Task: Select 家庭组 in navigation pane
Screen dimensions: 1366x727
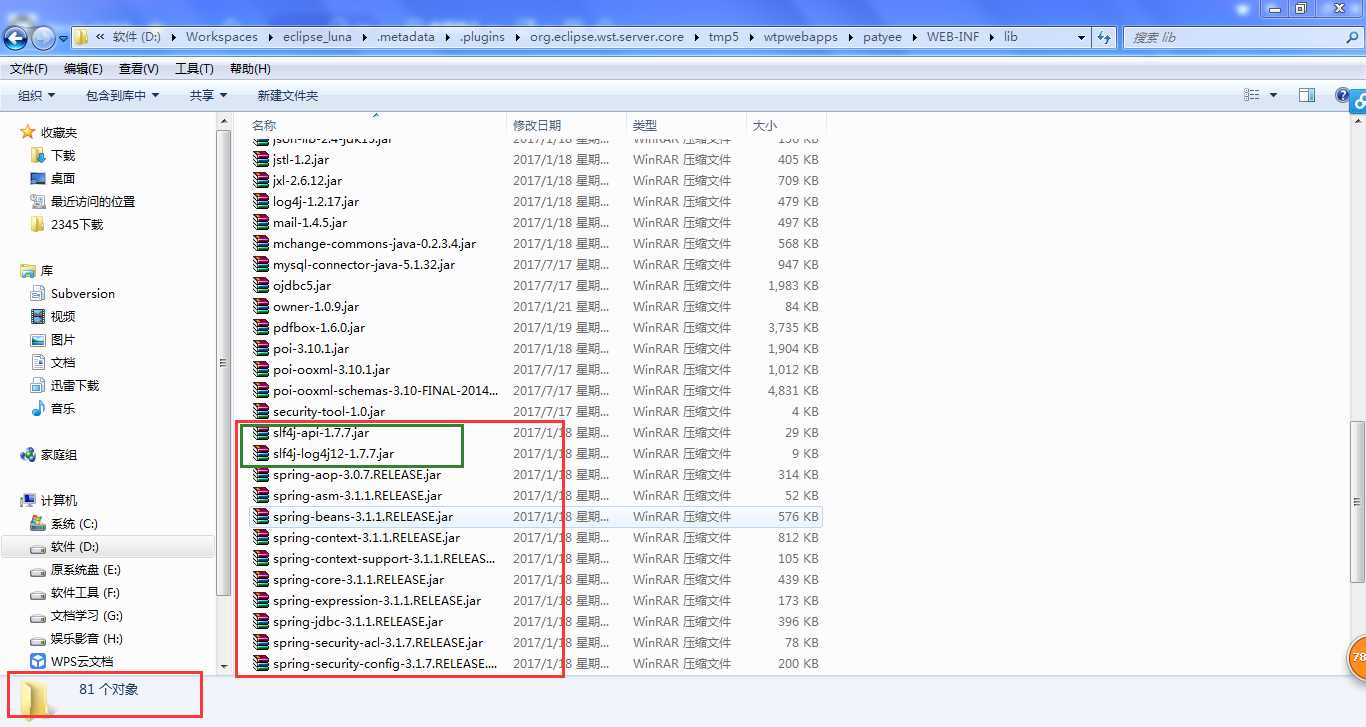Action: 59,454
